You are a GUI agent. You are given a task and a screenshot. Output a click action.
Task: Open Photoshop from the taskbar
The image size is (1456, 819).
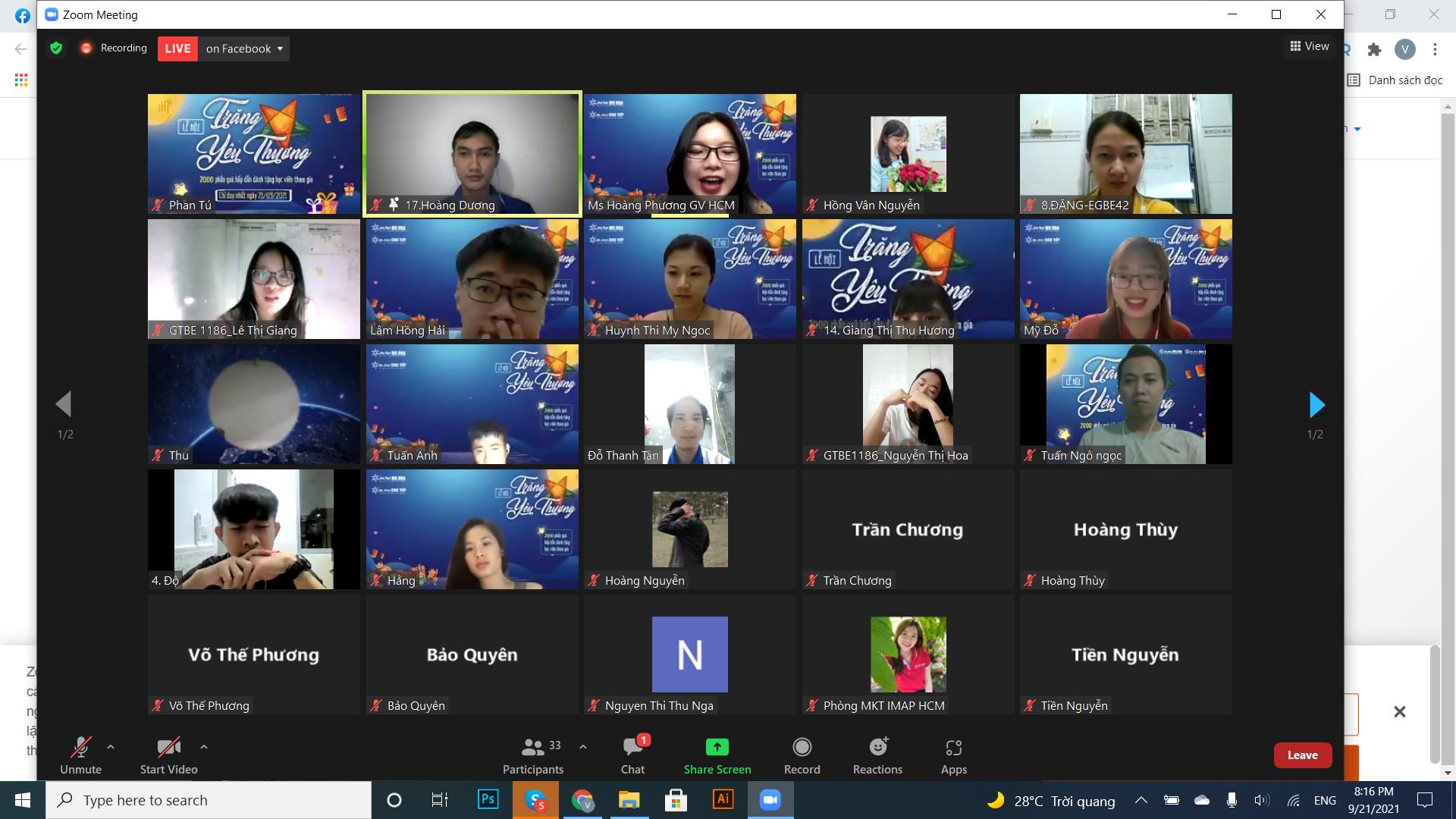pyautogui.click(x=488, y=800)
